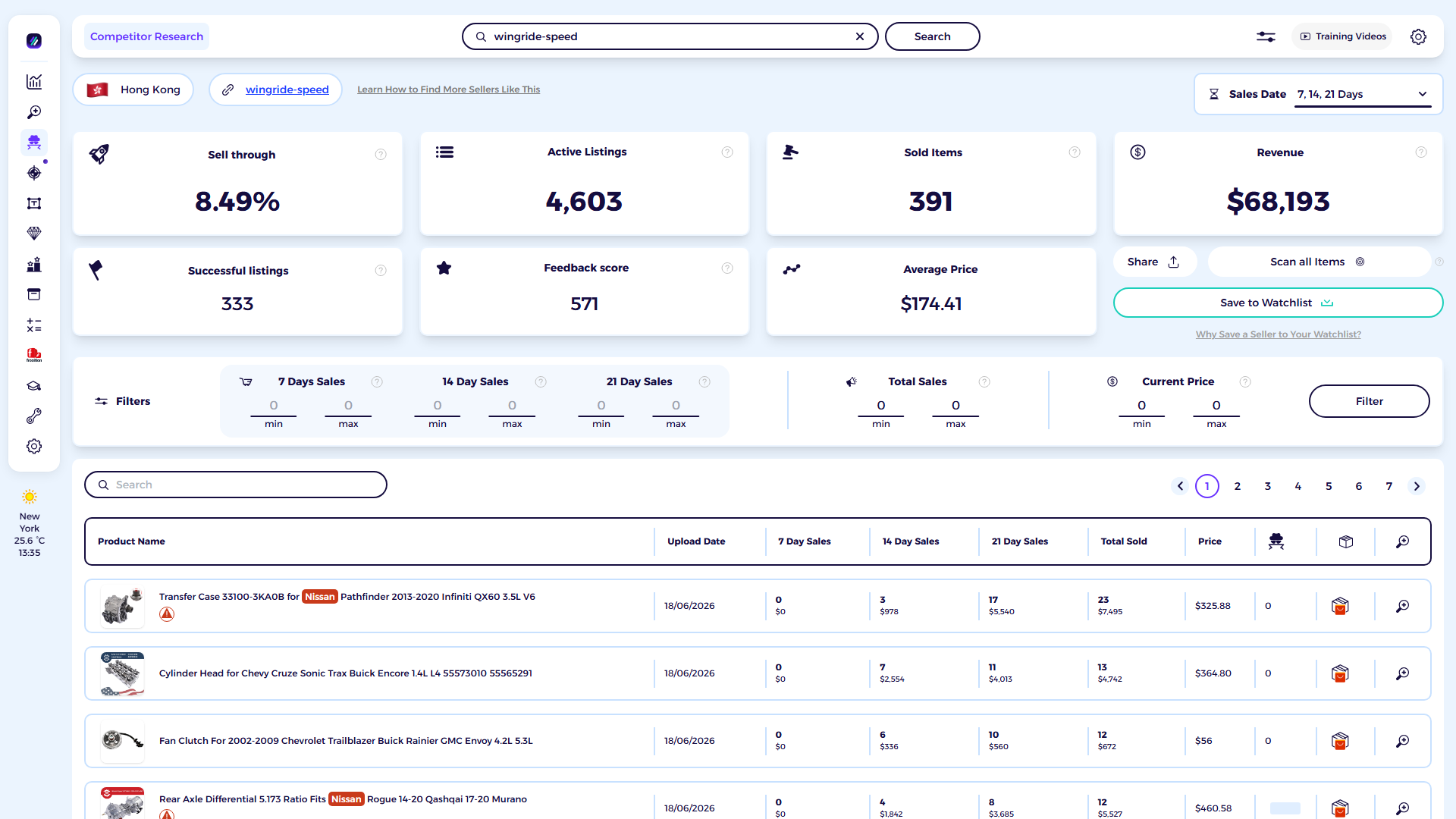Expand Sales Date 7, 14, 21 Days dropdown

pyautogui.click(x=1363, y=94)
